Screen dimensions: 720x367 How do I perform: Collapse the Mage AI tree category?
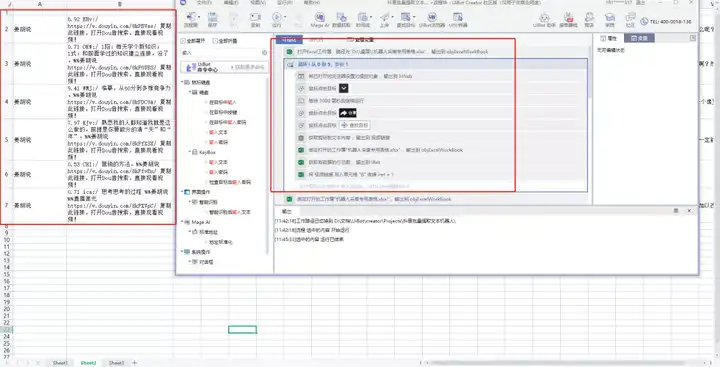pos(183,222)
